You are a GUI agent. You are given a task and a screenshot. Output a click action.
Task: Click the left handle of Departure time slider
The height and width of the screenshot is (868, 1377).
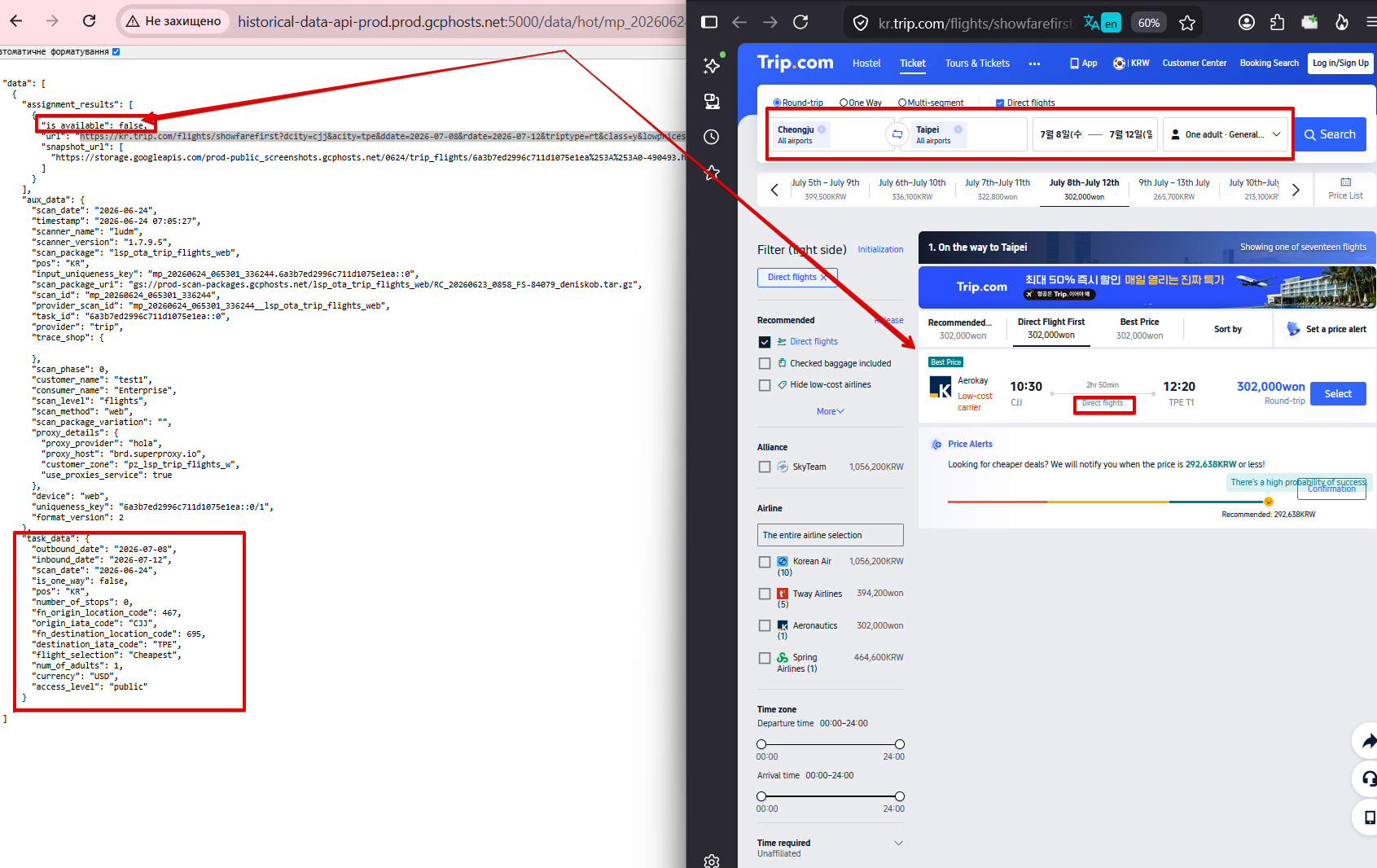click(x=761, y=744)
